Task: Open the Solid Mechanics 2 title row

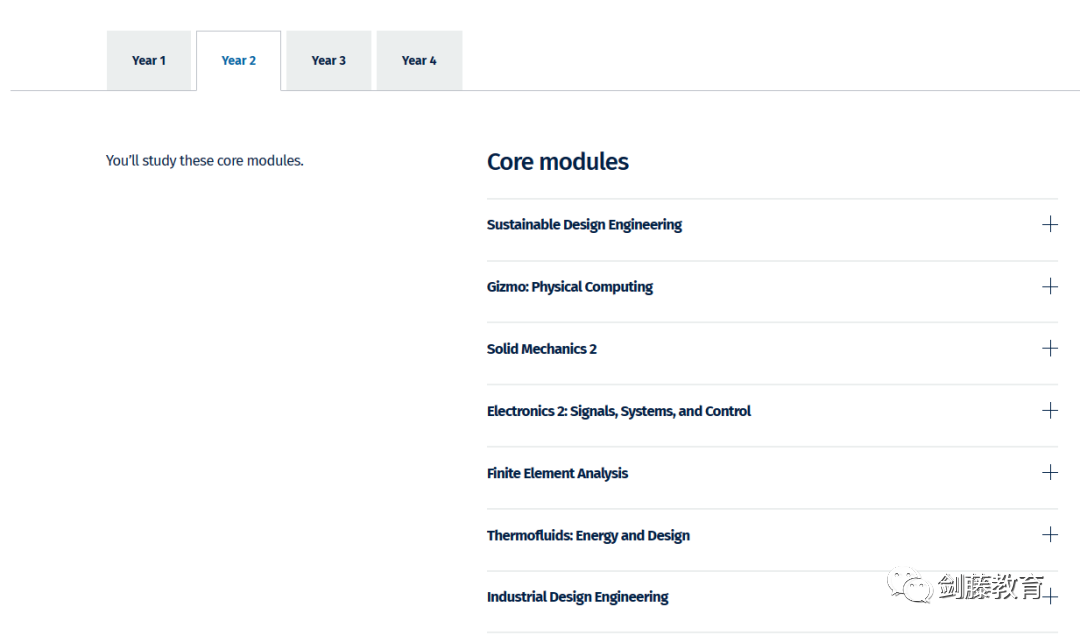Action: [x=541, y=349]
